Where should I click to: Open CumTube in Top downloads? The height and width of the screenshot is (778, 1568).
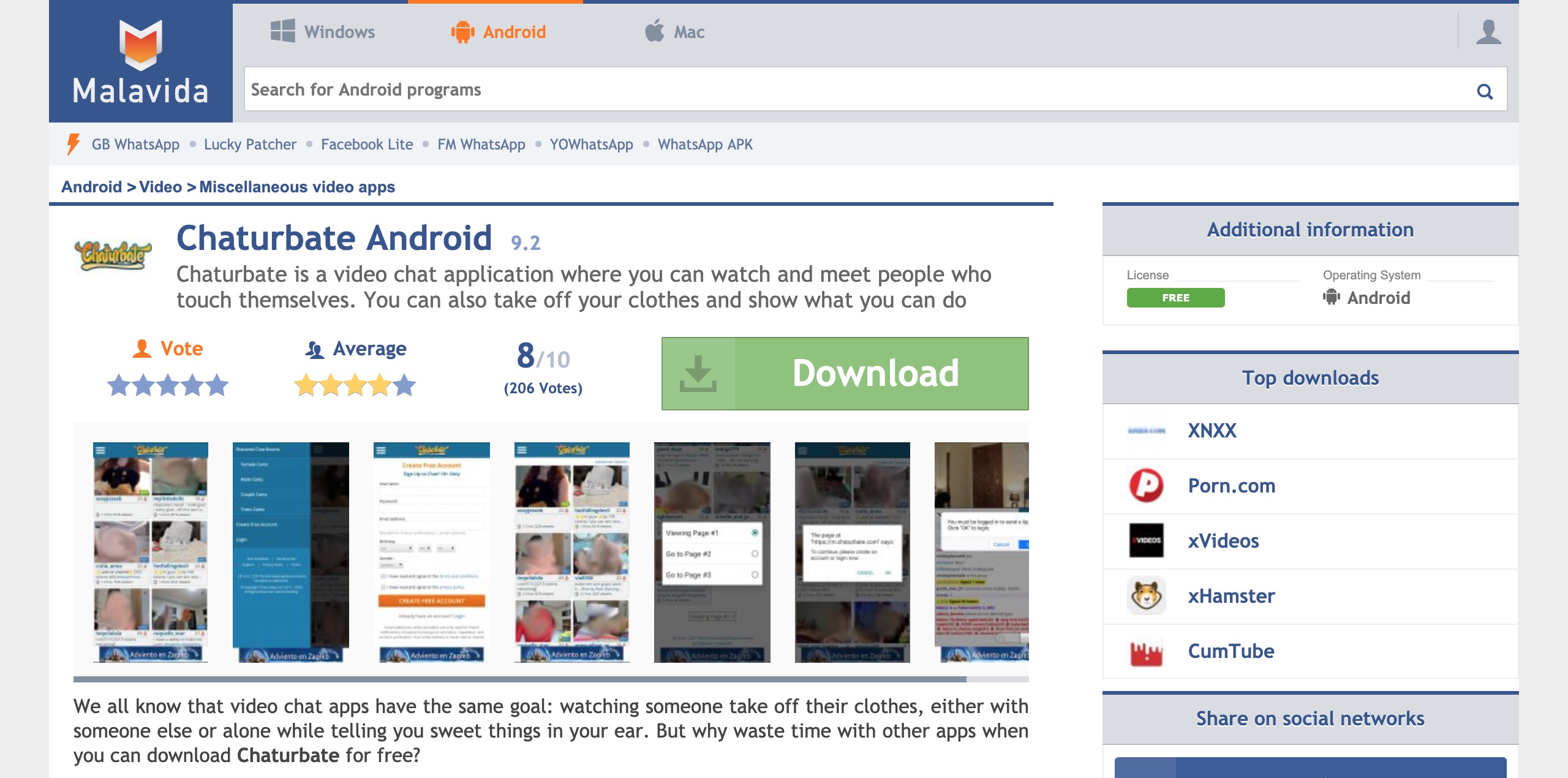[1231, 651]
